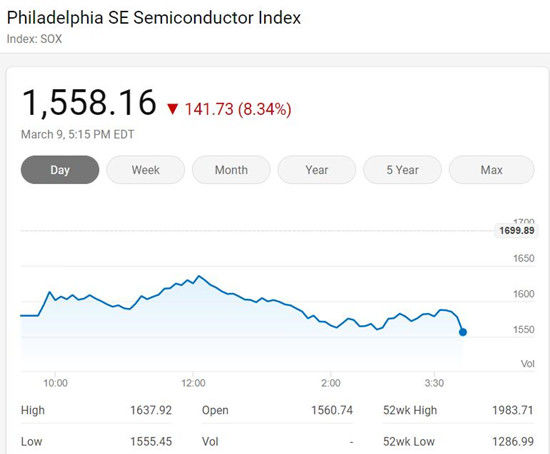The width and height of the screenshot is (550, 454).
Task: Switch chart to Month view
Action: pos(231,170)
